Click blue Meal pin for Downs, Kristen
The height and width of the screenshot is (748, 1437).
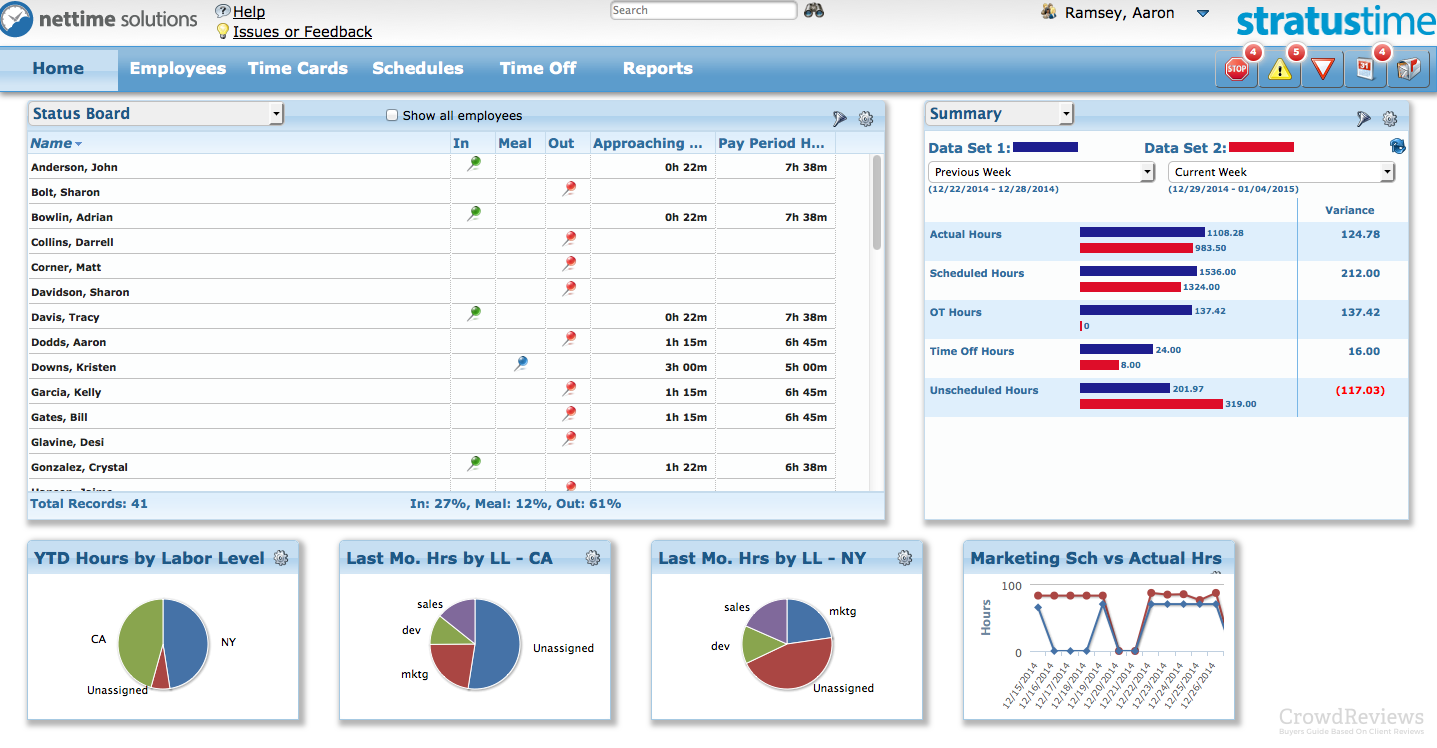tap(521, 364)
